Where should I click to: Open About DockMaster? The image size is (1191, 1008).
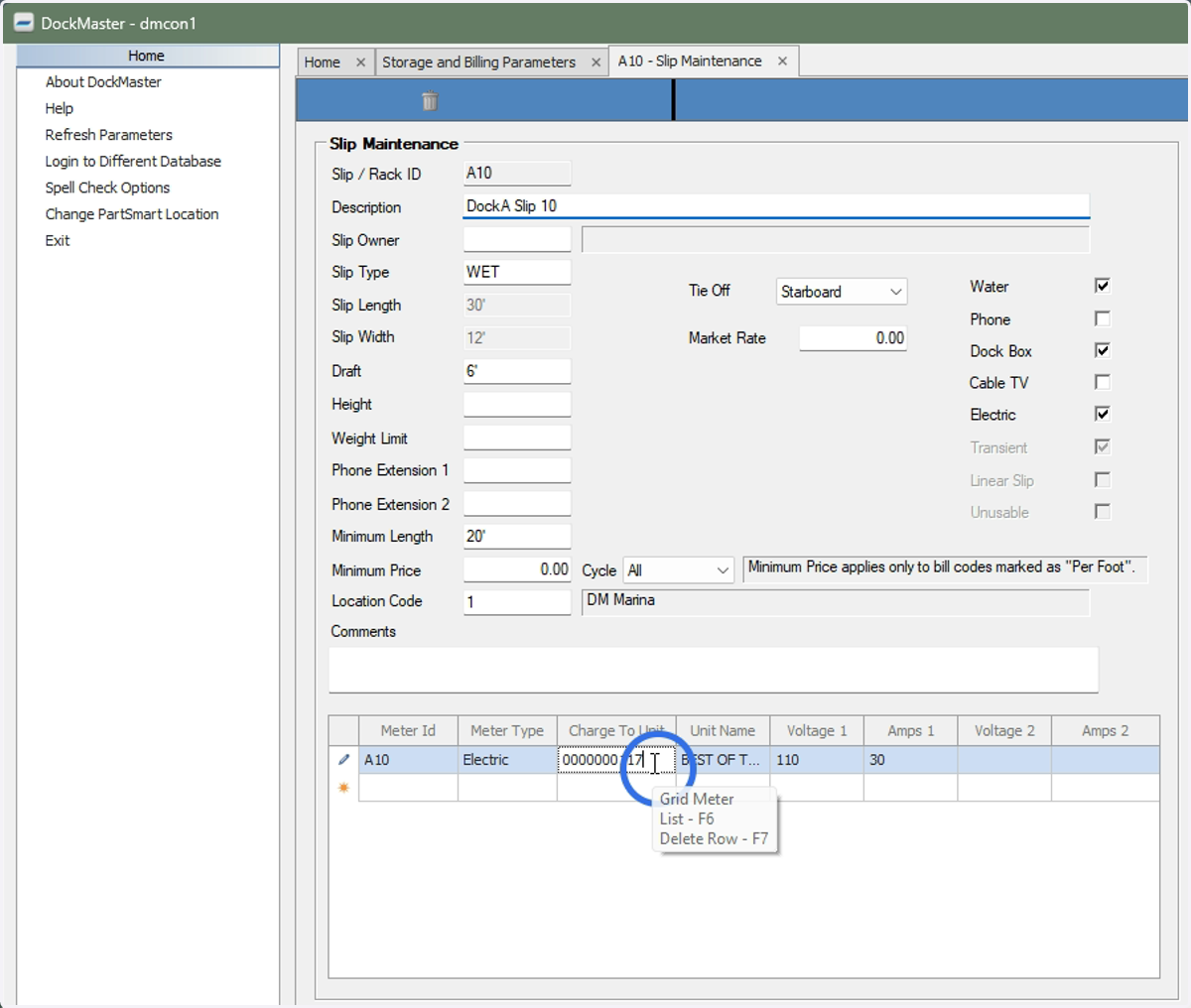pyautogui.click(x=103, y=82)
